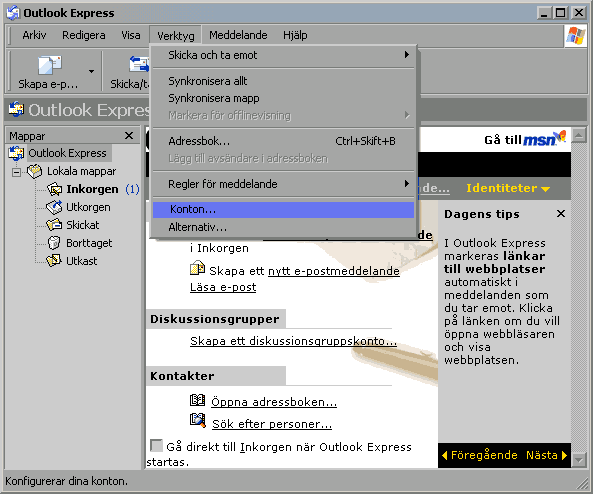Collapse the Lokala mappar tree node
This screenshot has width=593, height=494.
tap(16, 172)
